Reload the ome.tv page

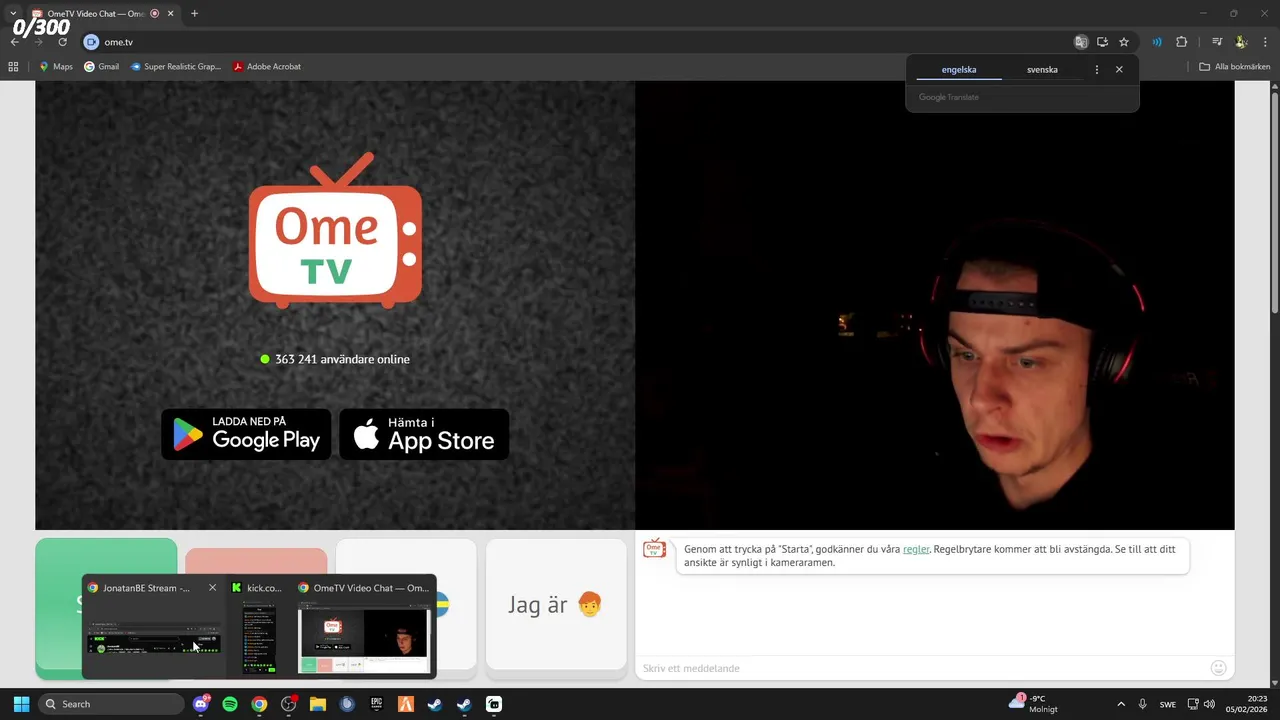(x=62, y=42)
